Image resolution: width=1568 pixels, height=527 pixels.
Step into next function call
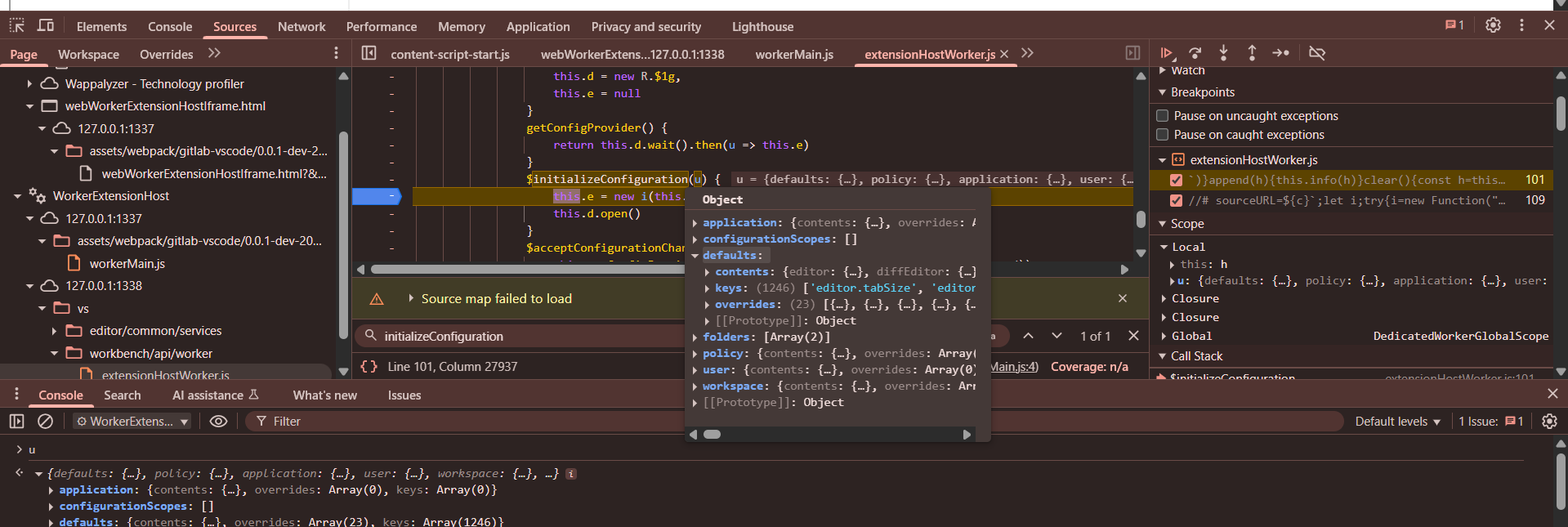click(x=1223, y=53)
